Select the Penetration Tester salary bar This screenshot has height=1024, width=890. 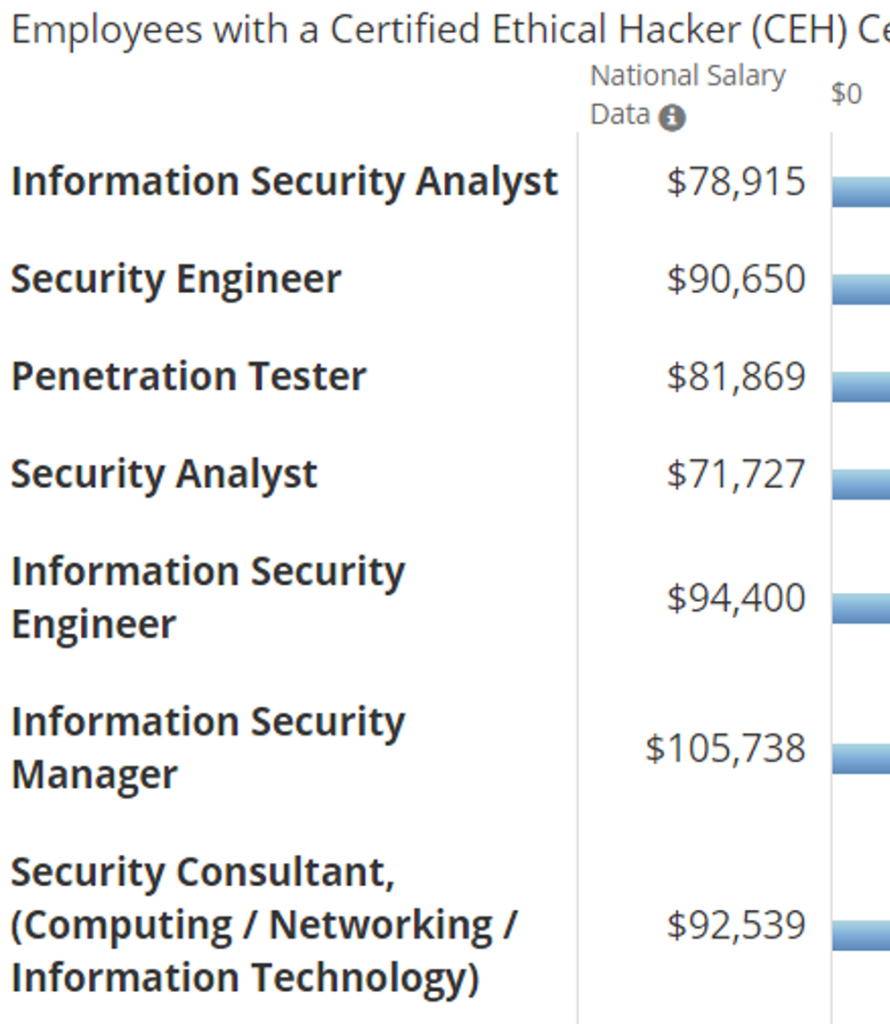tap(861, 386)
